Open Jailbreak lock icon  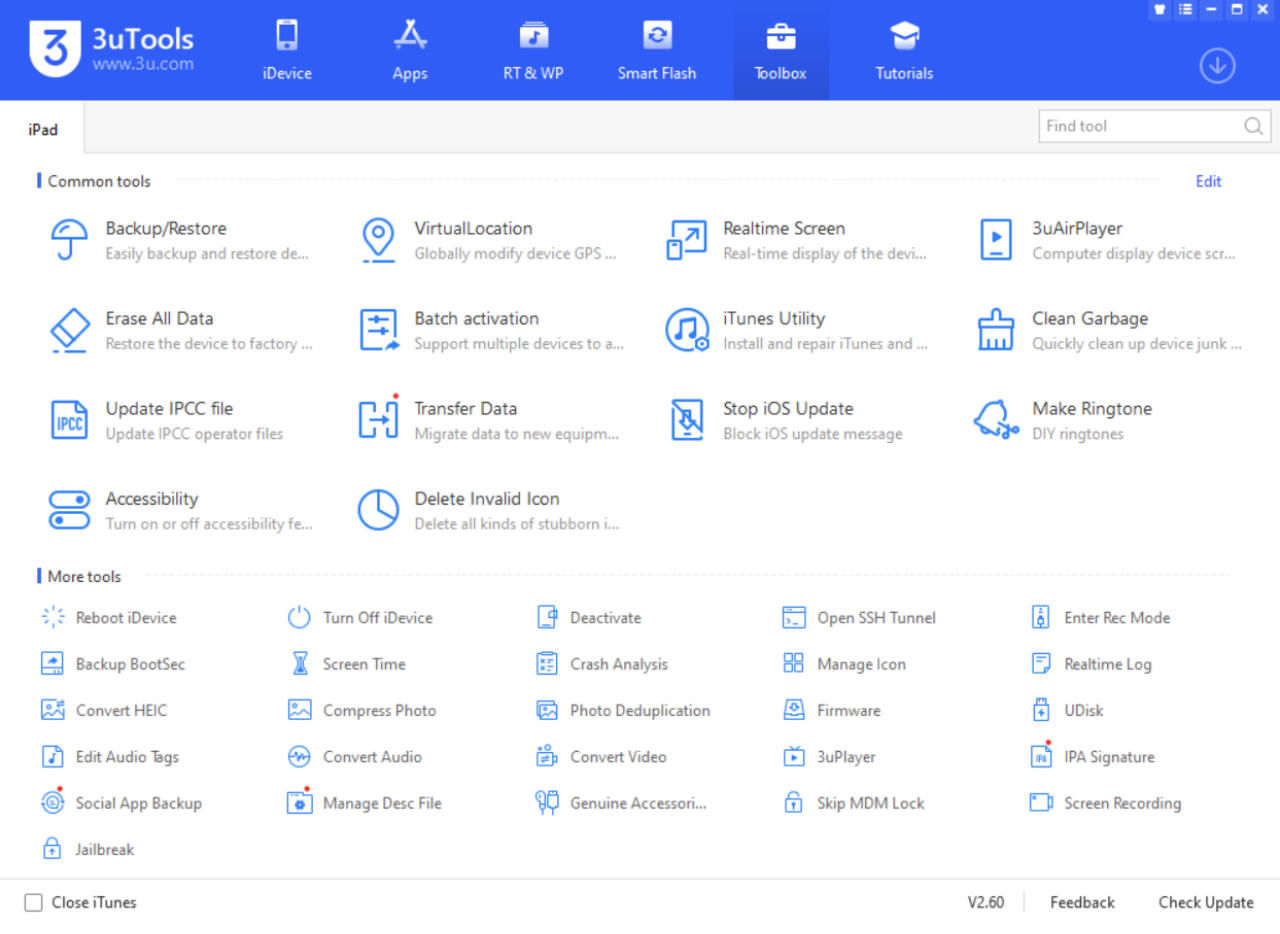pyautogui.click(x=53, y=849)
